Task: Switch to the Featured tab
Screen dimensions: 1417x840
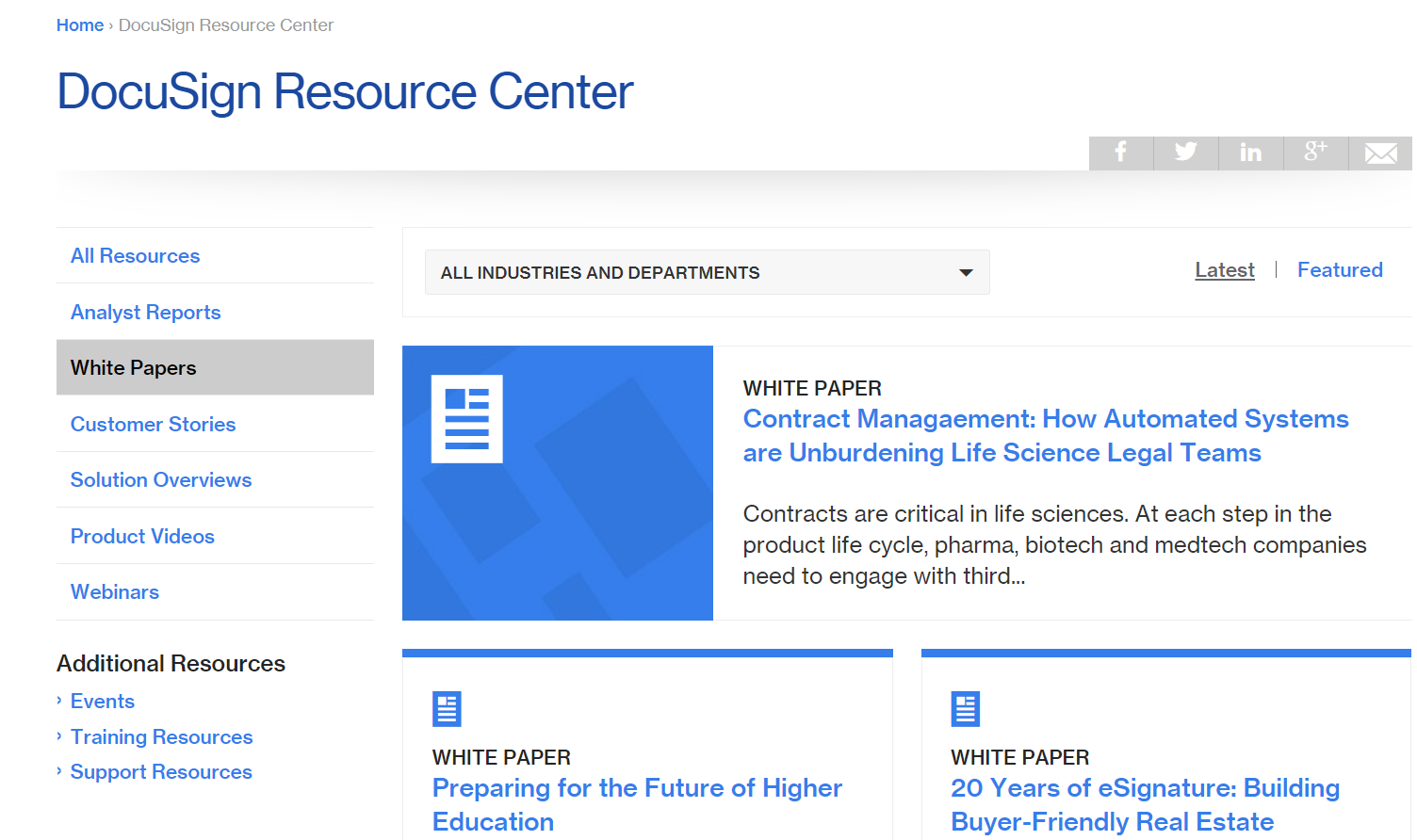Action: pos(1340,269)
